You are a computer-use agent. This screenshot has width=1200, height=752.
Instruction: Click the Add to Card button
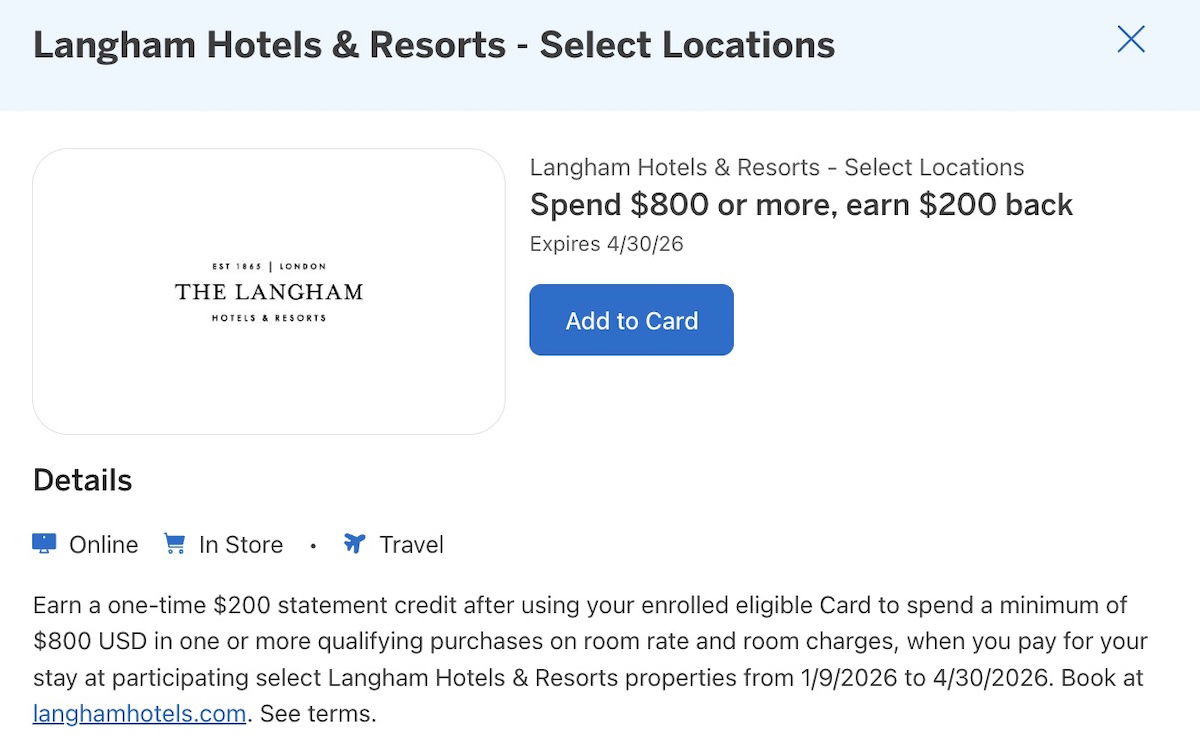(631, 320)
